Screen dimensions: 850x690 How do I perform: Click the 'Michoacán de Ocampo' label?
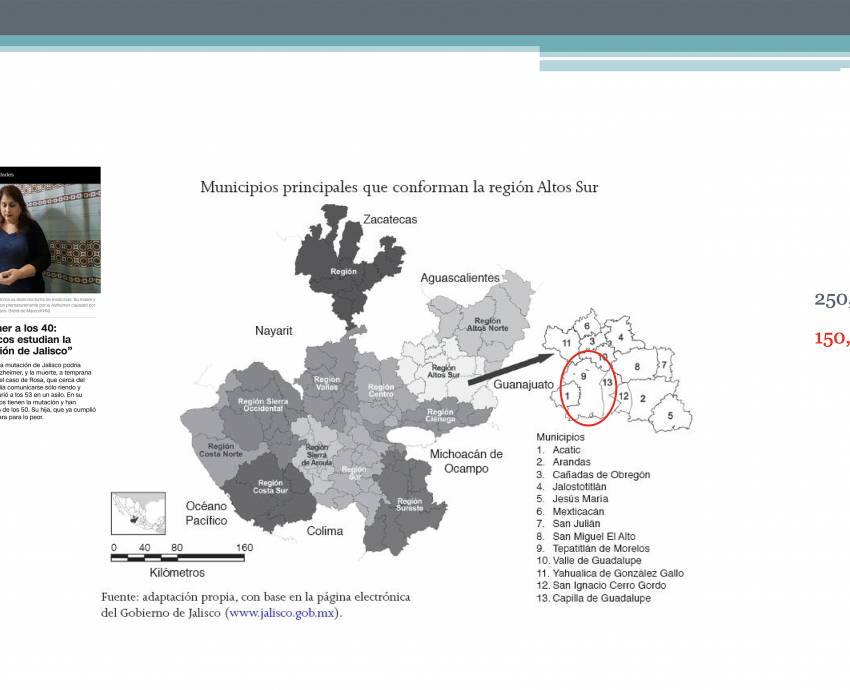[x=466, y=461]
